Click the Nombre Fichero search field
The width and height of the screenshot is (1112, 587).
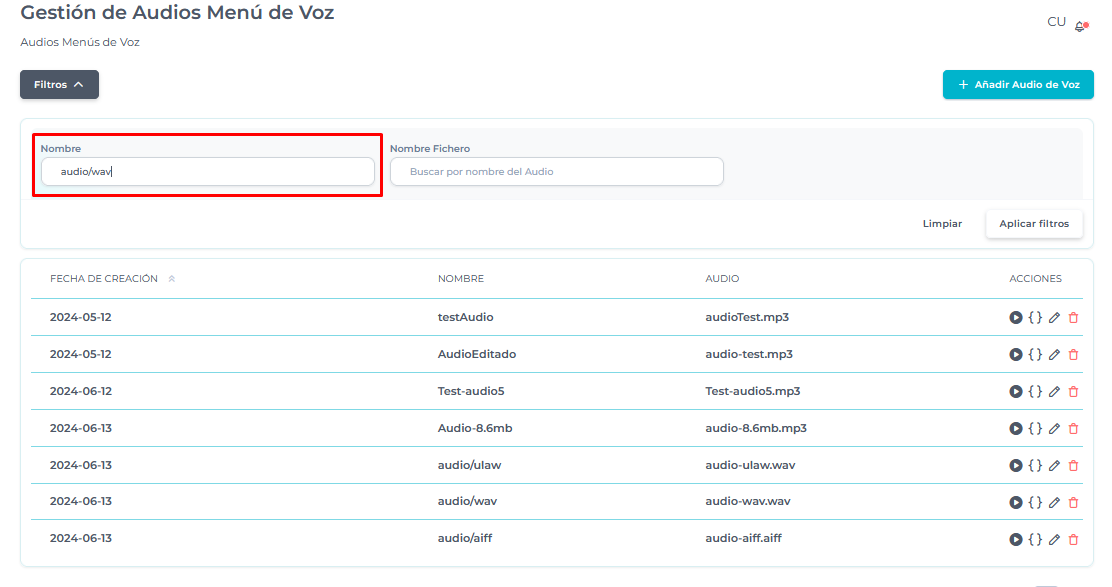click(556, 172)
